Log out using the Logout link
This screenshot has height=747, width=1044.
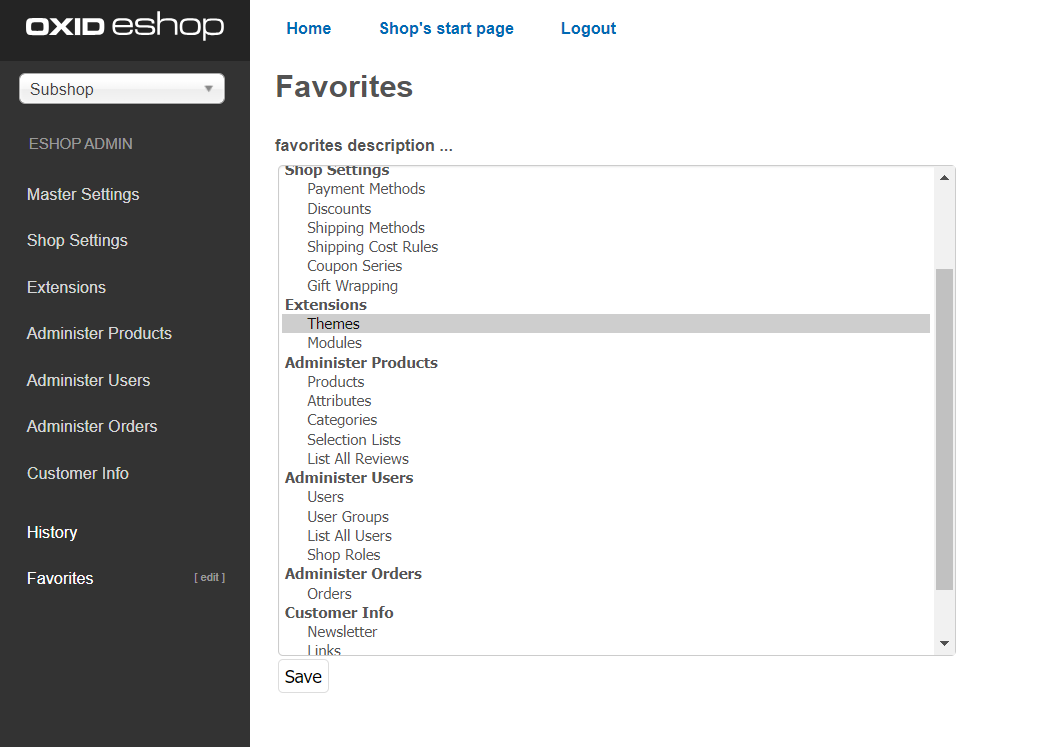588,28
